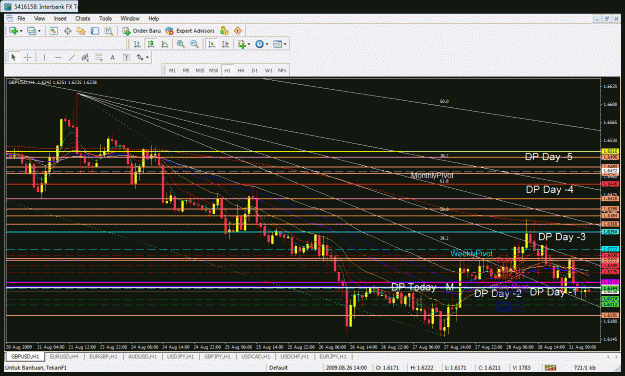Image resolution: width=625 pixels, height=376 pixels.
Task: Select the Fibonacci Retracement tool
Action: (x=98, y=57)
